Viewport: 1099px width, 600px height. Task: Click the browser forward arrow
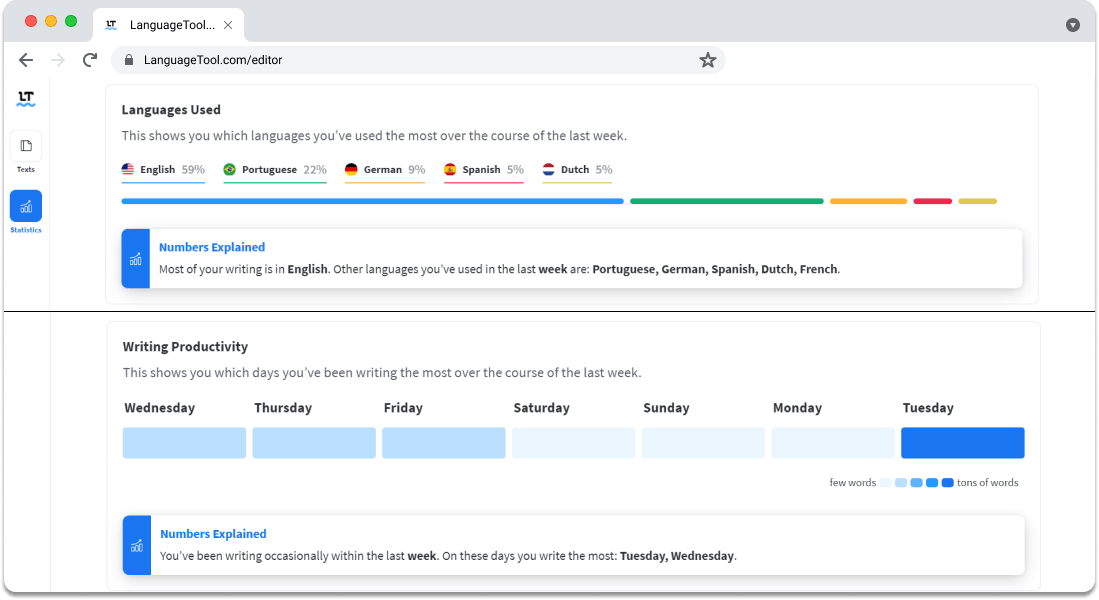point(58,60)
